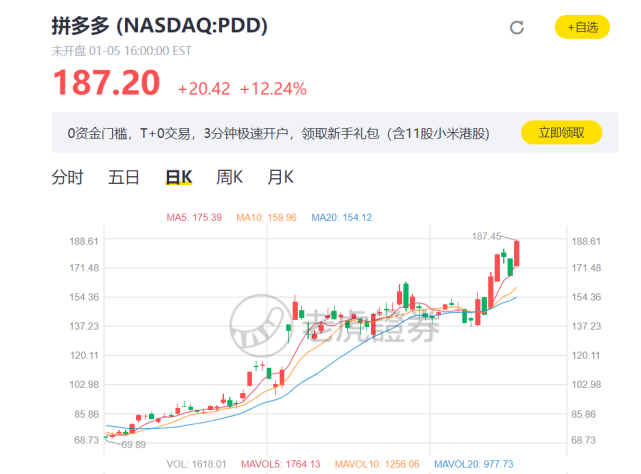Click the MA5: 175.39 indicator label

pyautogui.click(x=194, y=218)
